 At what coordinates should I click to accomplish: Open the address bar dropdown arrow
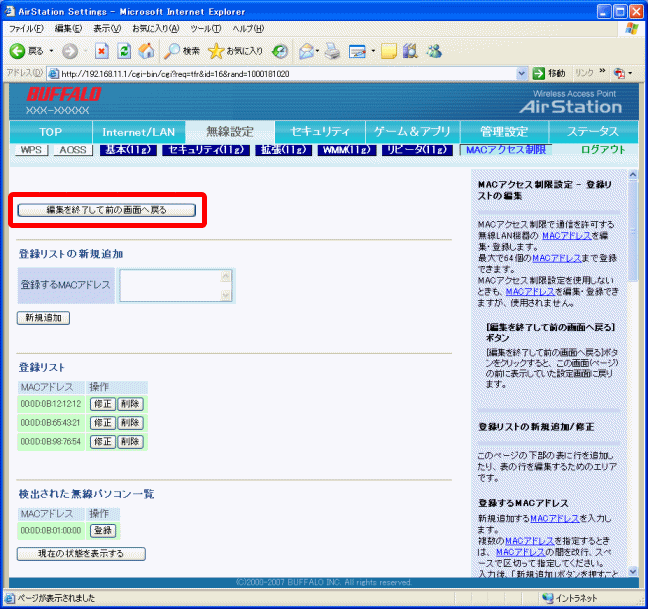(522, 74)
